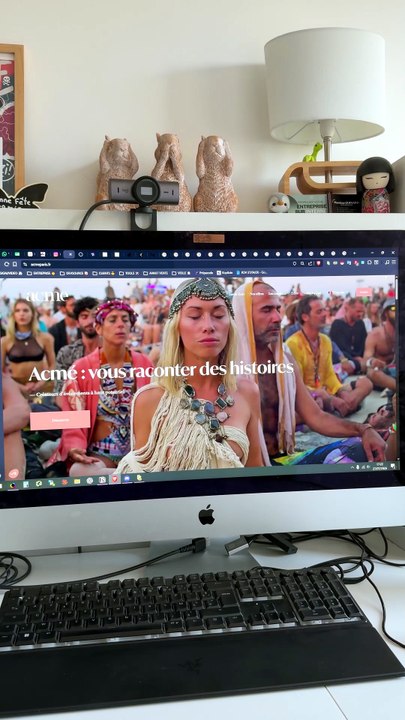Click the pink button in the site header
The height and width of the screenshot is (720, 405).
pos(364,292)
